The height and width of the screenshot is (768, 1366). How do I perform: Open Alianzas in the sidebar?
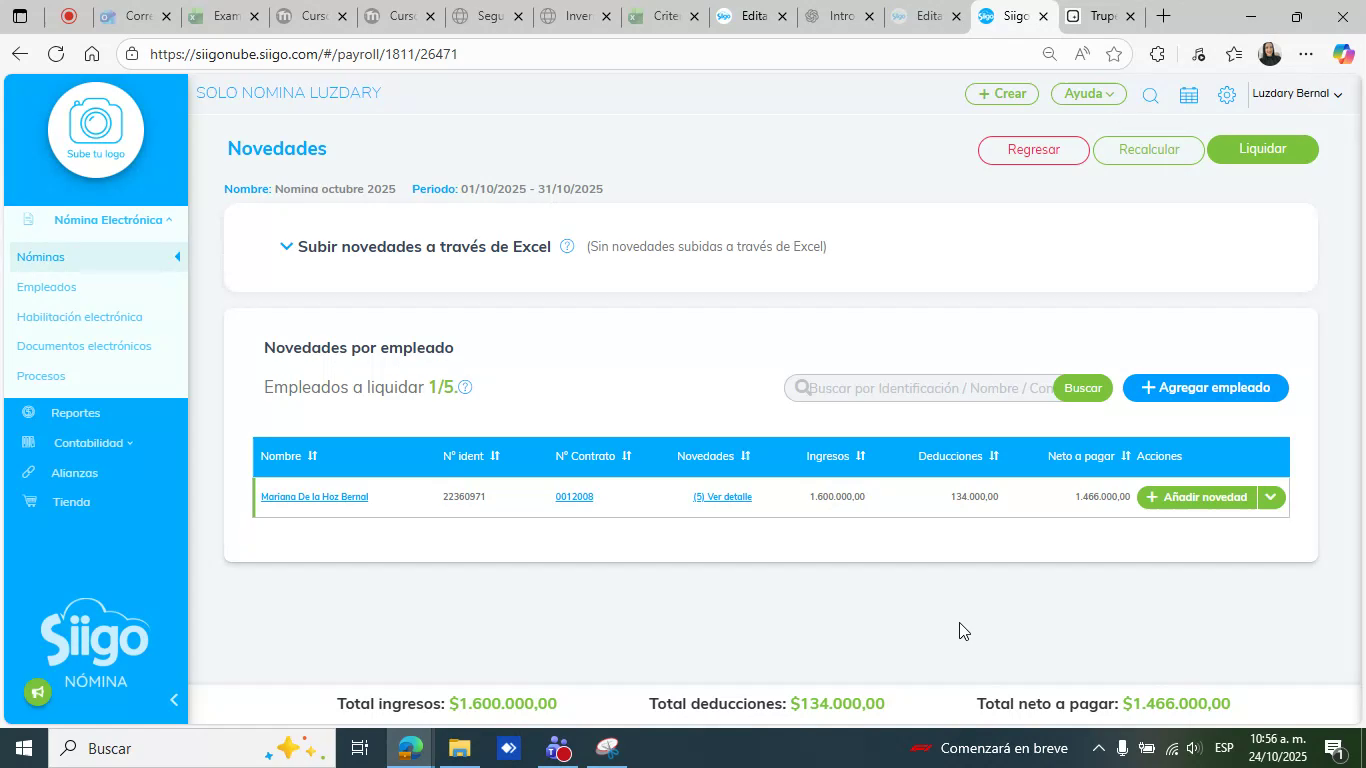pos(74,473)
